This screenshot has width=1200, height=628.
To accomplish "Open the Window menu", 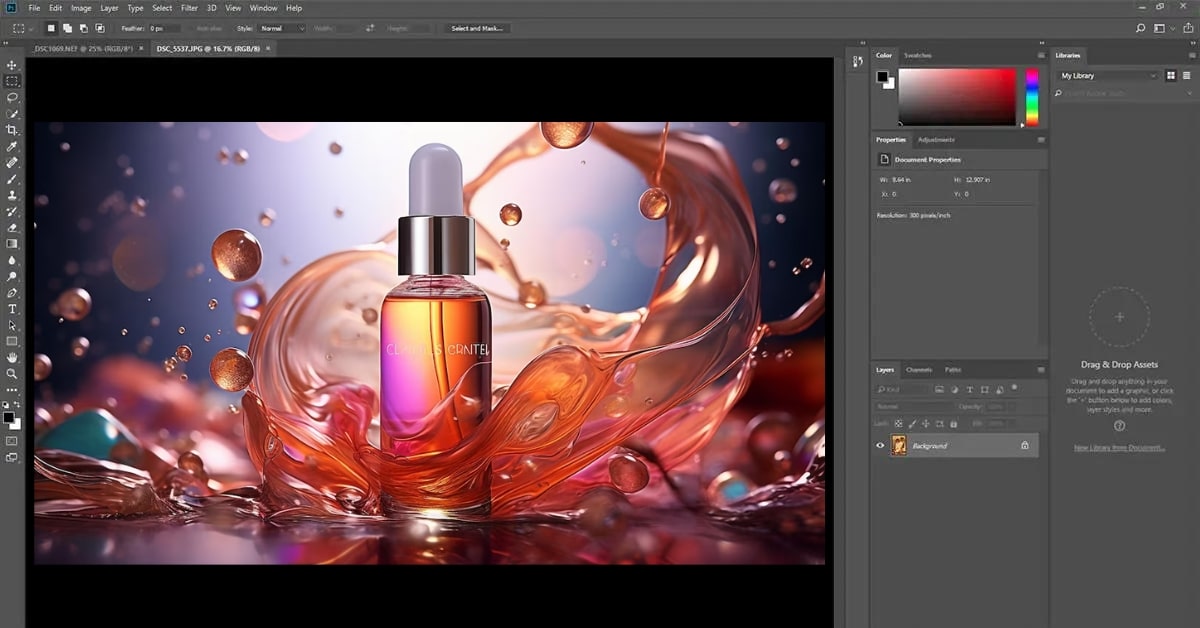I will tap(264, 8).
